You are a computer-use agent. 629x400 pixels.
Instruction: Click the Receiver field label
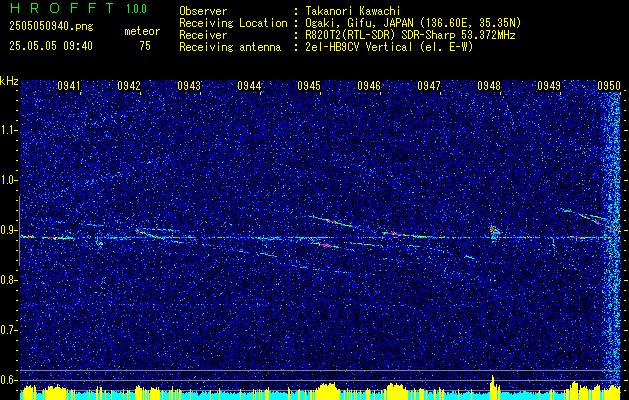pos(203,35)
